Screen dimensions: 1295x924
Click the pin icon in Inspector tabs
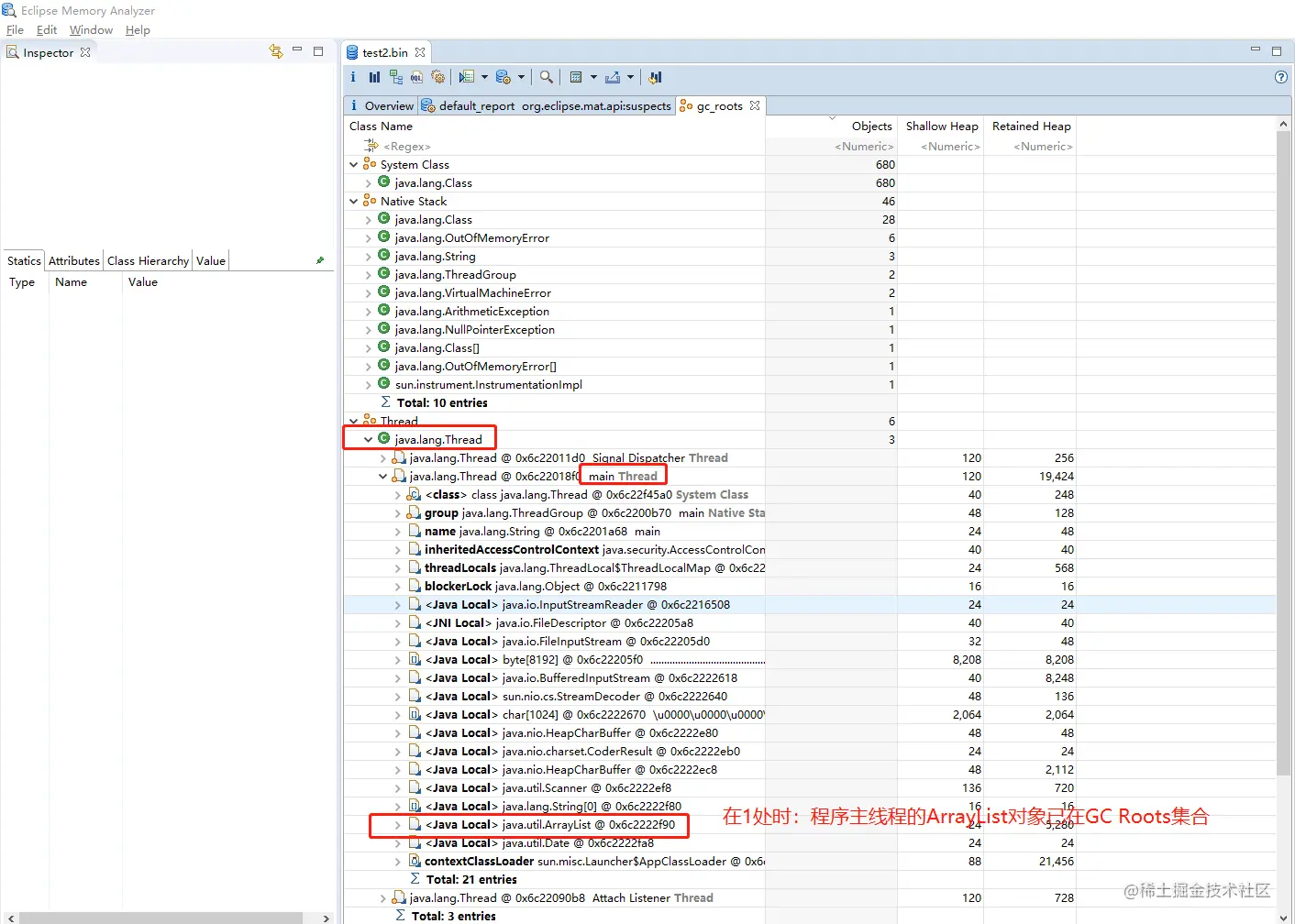(320, 260)
